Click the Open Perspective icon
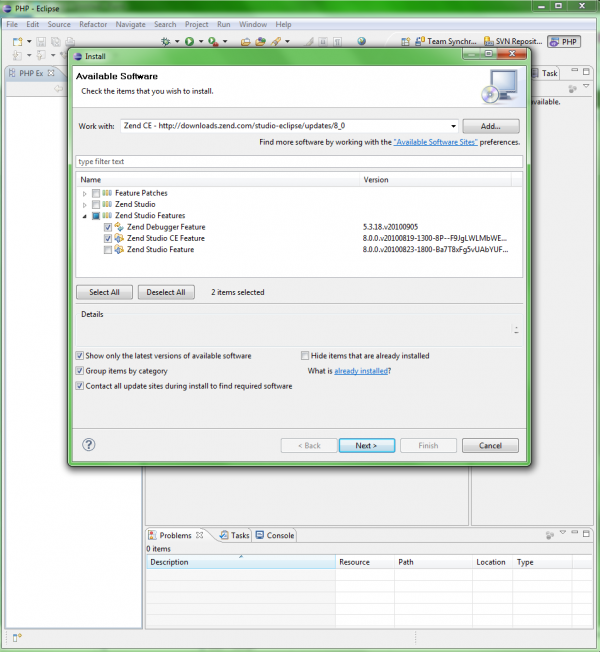The image size is (600, 652). coord(405,41)
